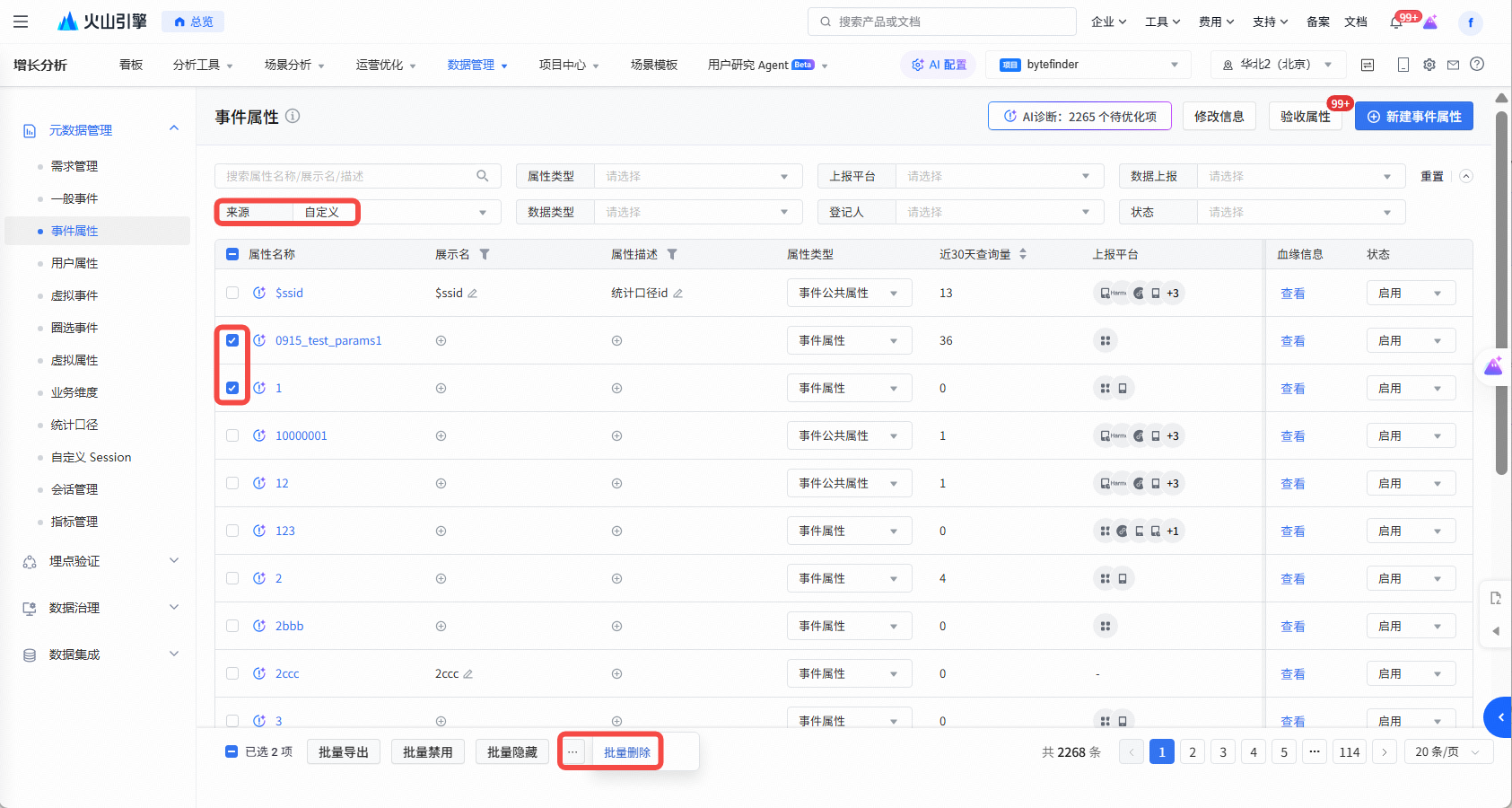Go to page 2 in pagination
This screenshot has width=1512, height=808.
pos(1192,752)
